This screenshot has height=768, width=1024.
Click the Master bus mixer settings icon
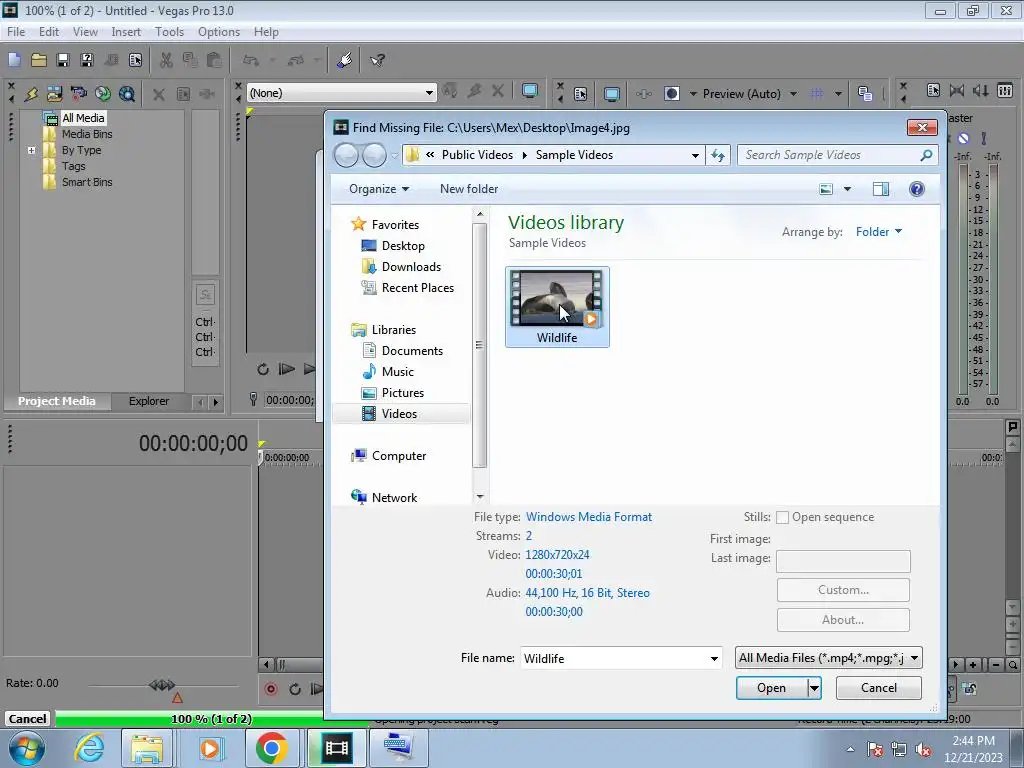[933, 91]
